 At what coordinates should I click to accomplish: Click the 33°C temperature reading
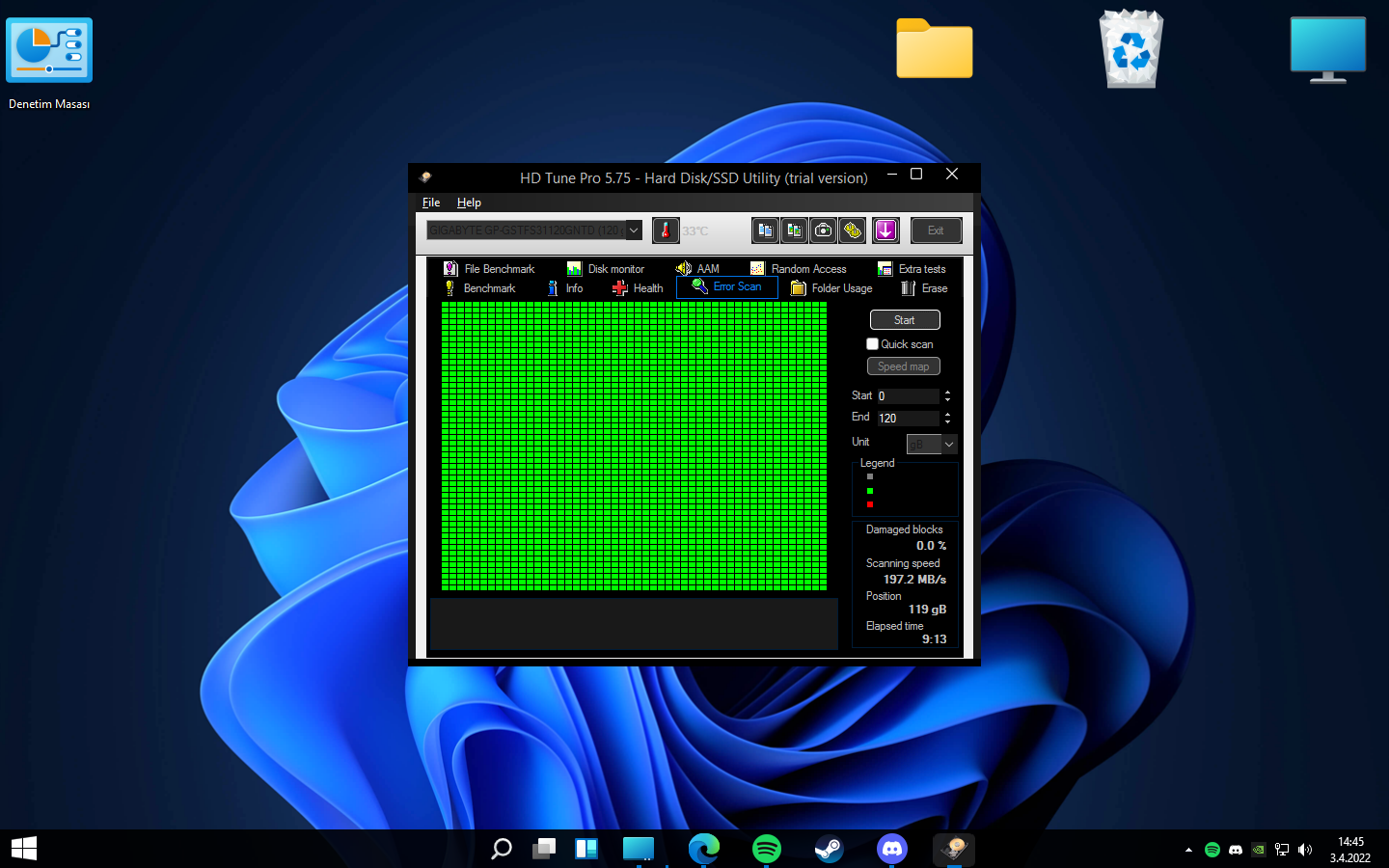pos(695,231)
